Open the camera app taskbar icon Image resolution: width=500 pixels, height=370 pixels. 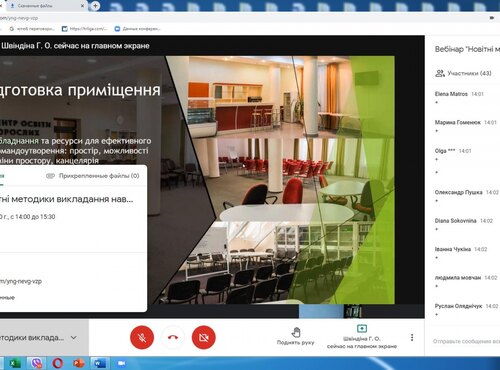[x=121, y=363]
